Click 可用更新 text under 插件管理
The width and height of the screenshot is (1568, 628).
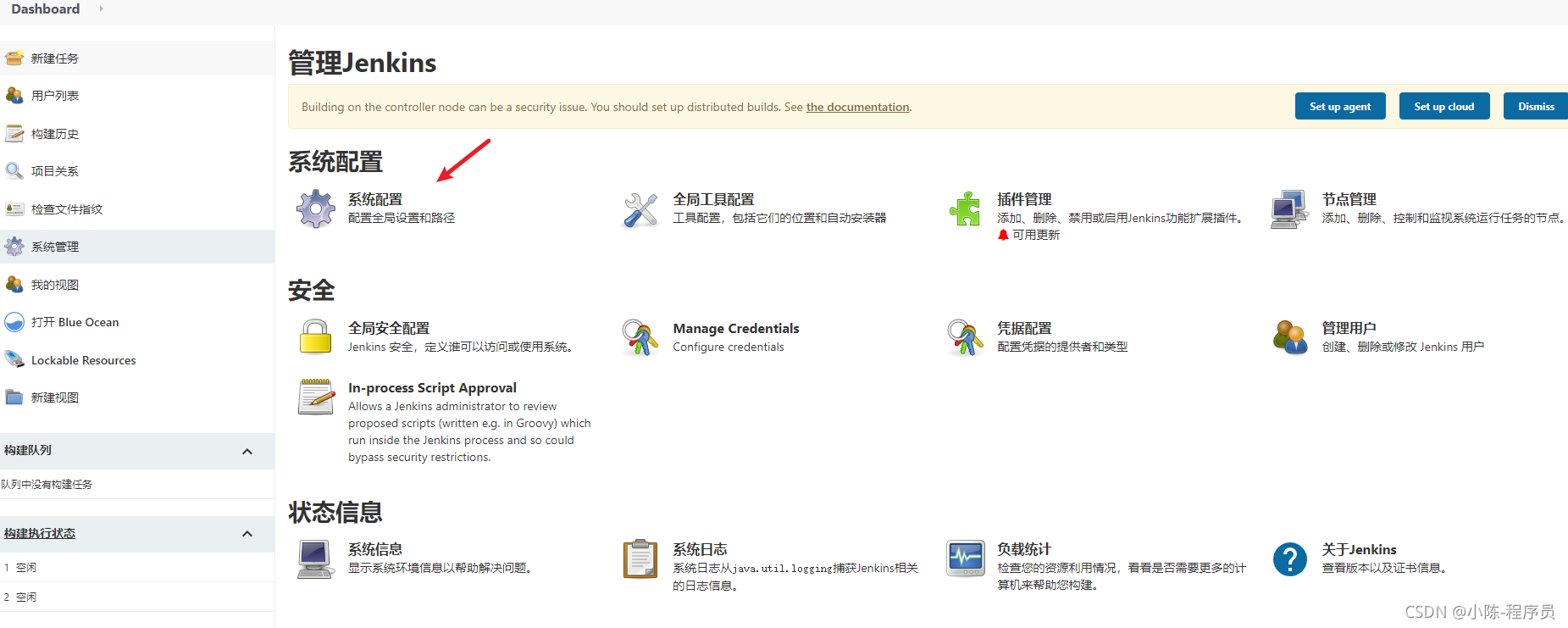point(1036,235)
